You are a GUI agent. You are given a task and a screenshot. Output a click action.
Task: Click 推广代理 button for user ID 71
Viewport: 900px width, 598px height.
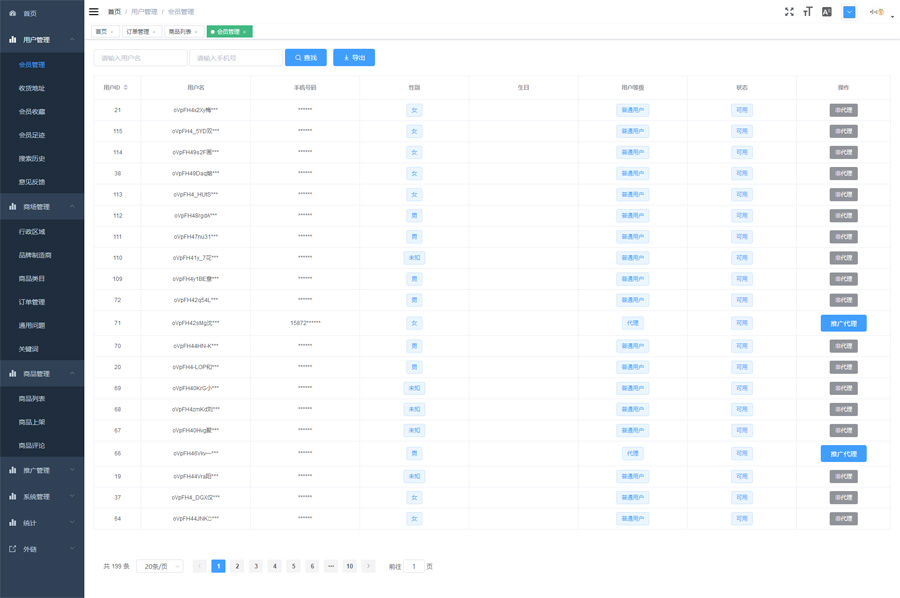point(843,323)
